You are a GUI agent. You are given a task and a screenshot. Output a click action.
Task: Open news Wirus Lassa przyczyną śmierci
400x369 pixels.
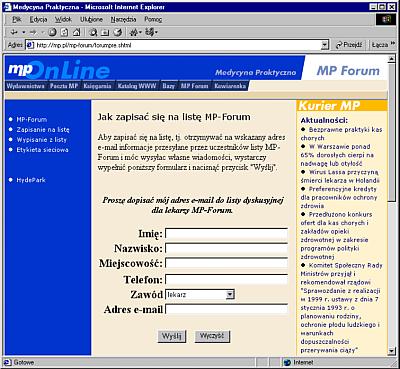click(340, 176)
